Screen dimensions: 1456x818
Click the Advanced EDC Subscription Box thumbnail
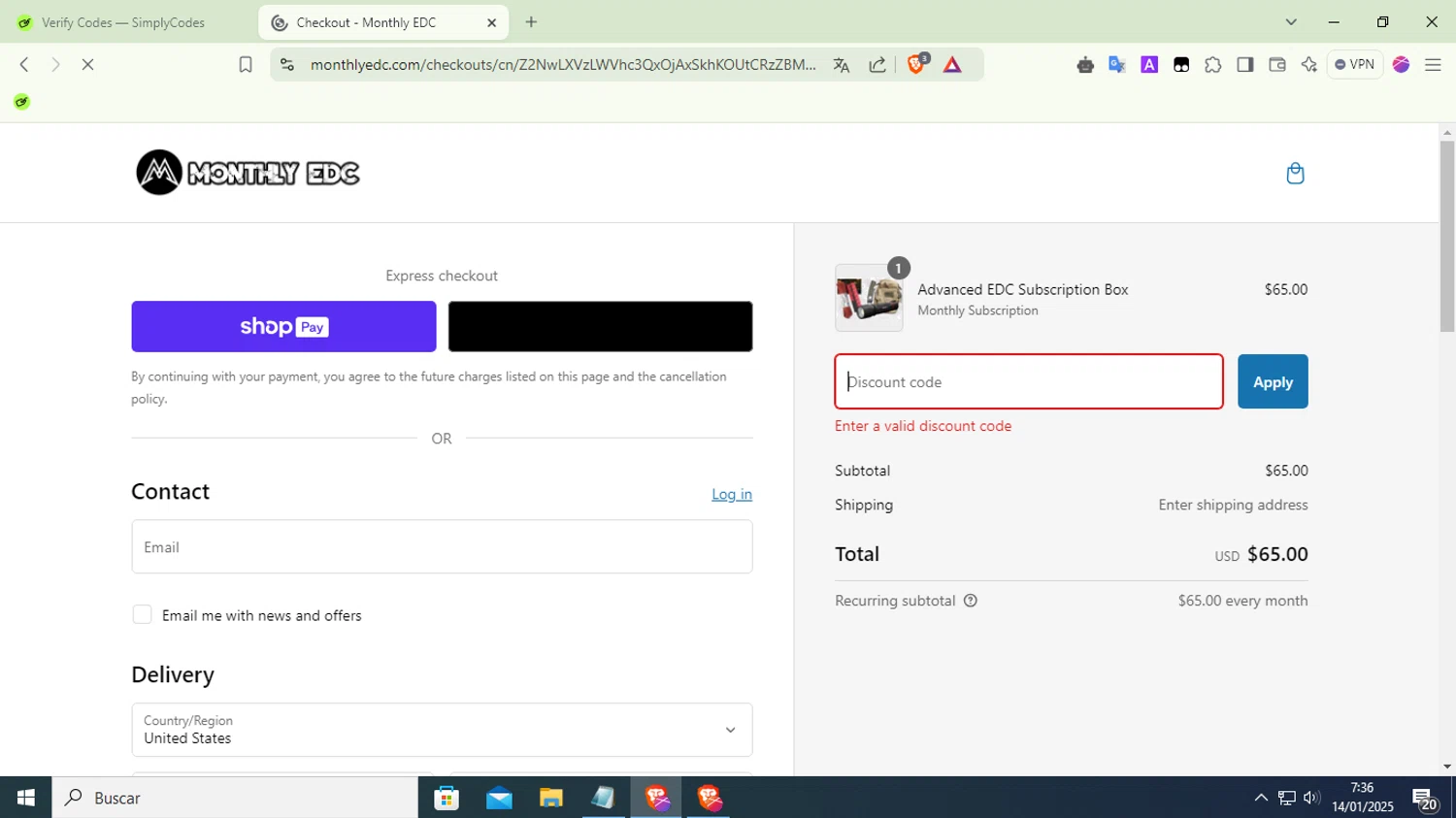(x=869, y=298)
